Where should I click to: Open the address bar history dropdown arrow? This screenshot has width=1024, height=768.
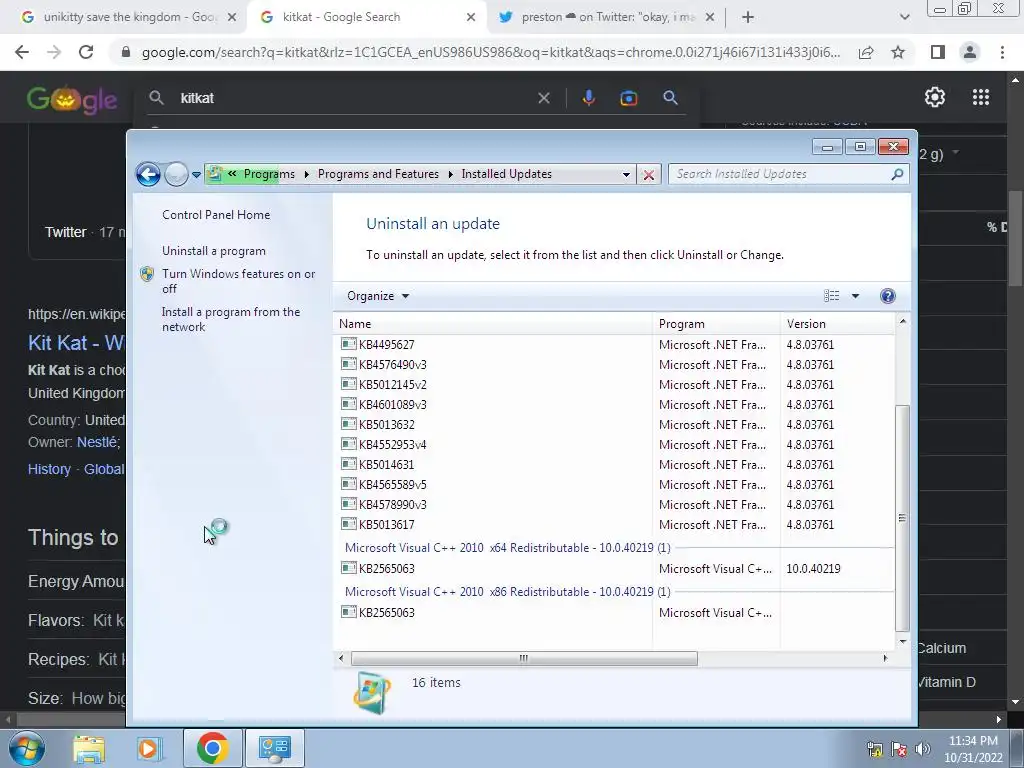626,174
